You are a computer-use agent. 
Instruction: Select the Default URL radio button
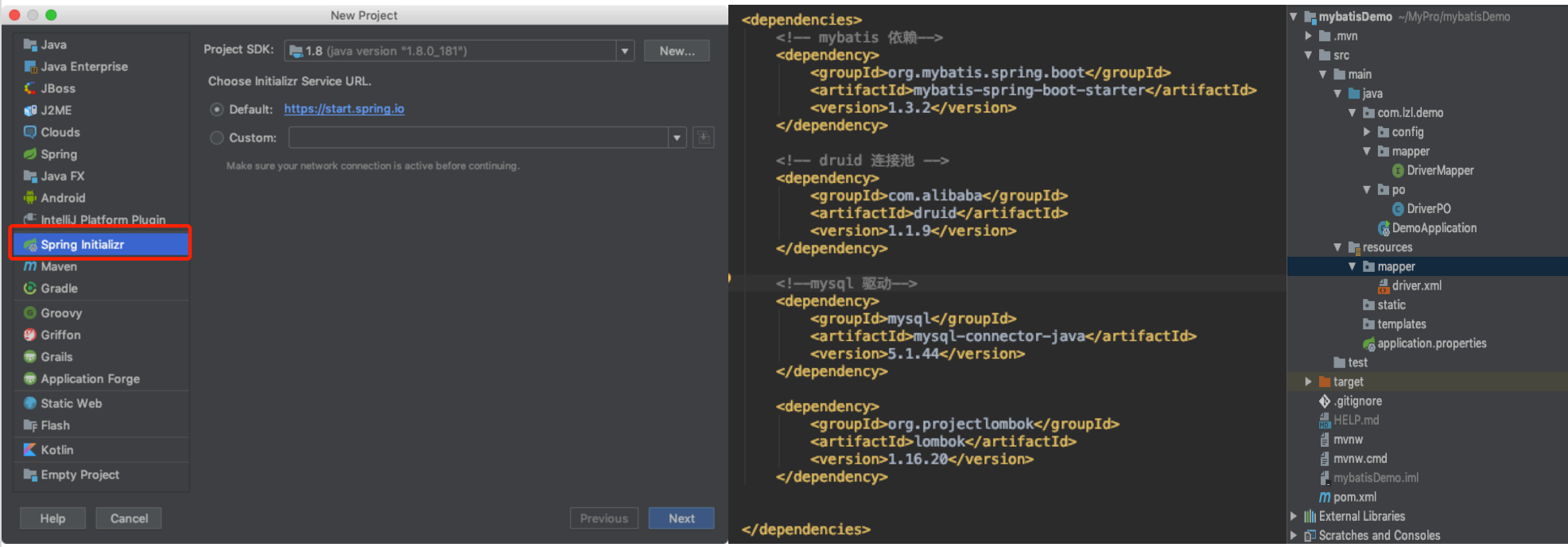point(216,110)
